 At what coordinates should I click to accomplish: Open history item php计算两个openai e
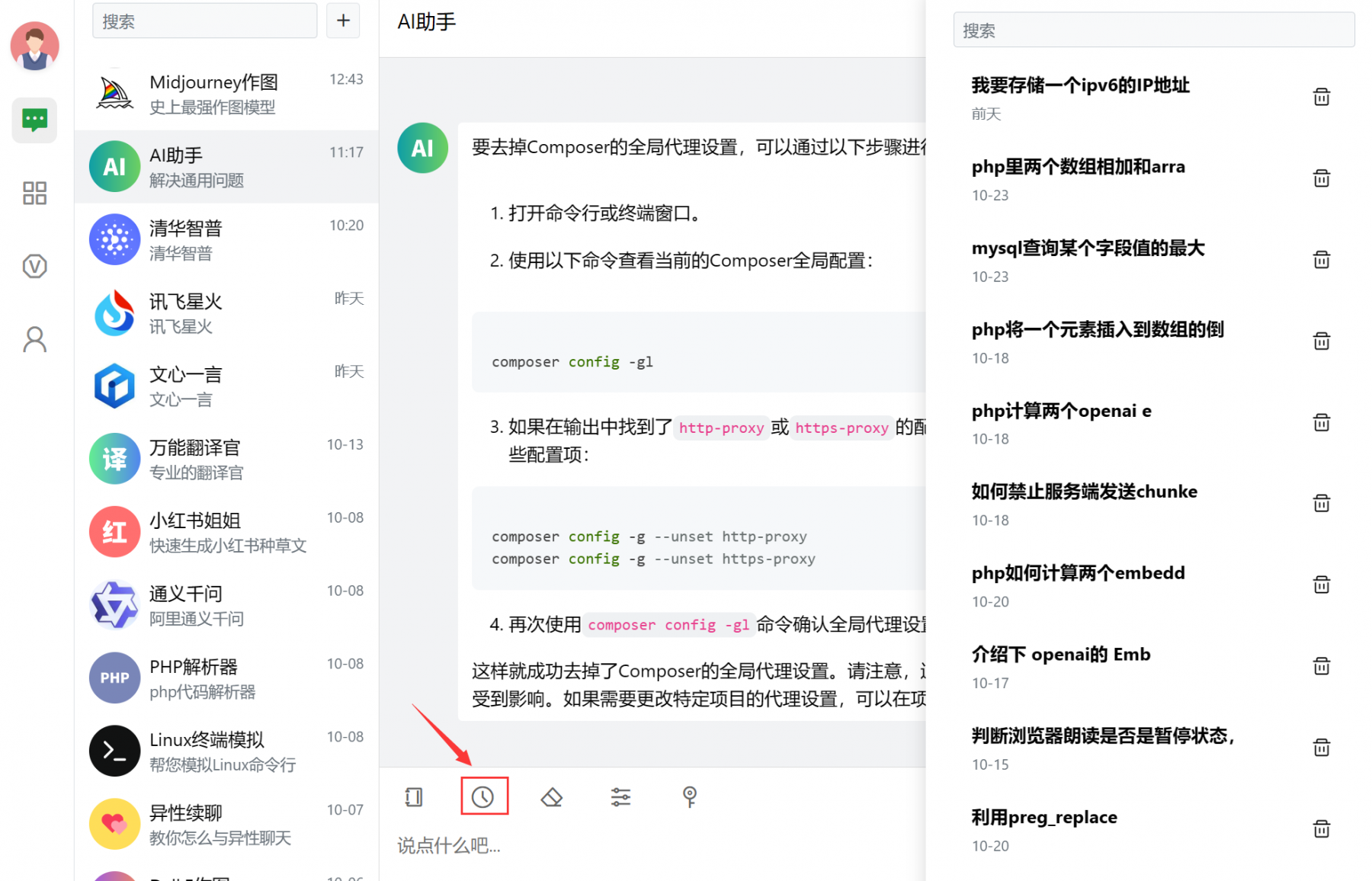(x=1061, y=411)
